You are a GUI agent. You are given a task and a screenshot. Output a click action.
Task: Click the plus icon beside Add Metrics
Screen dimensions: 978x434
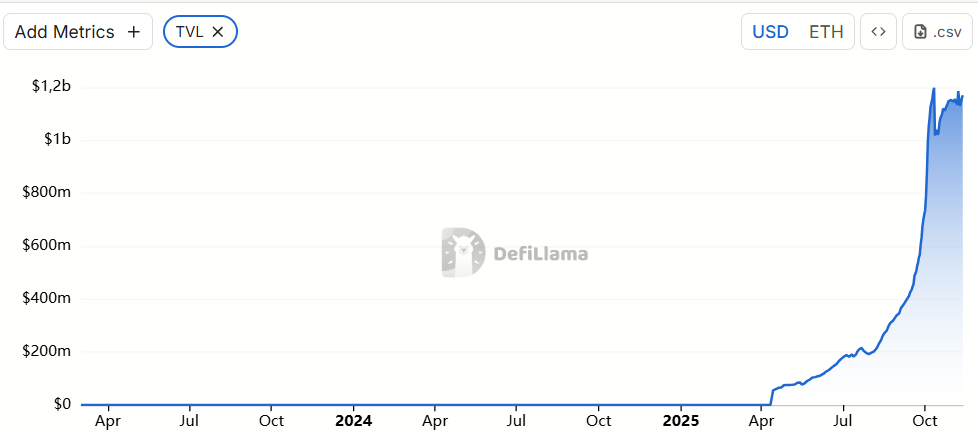pyautogui.click(x=134, y=32)
